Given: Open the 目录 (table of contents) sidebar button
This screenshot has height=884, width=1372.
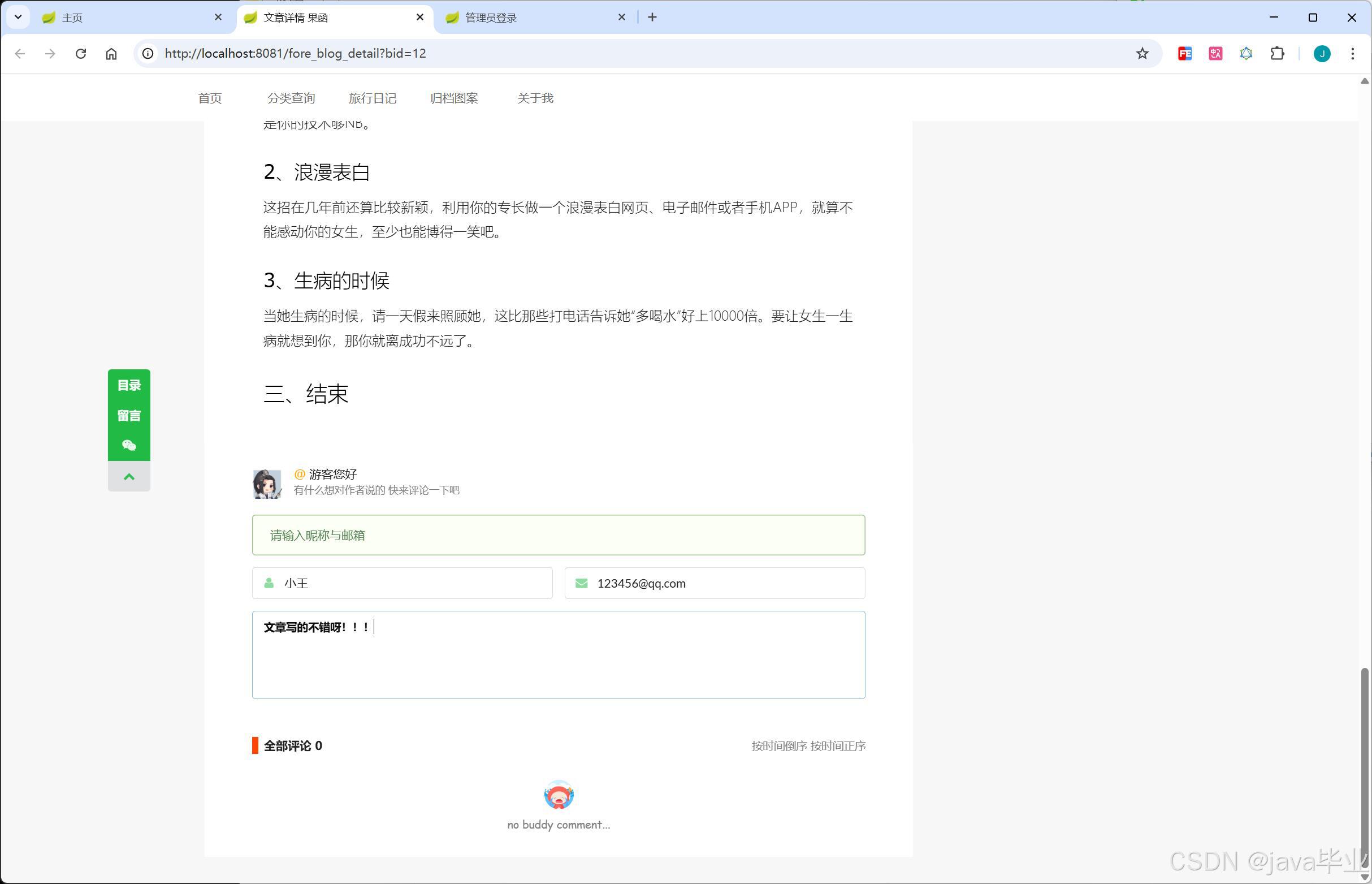Looking at the screenshot, I should [128, 385].
